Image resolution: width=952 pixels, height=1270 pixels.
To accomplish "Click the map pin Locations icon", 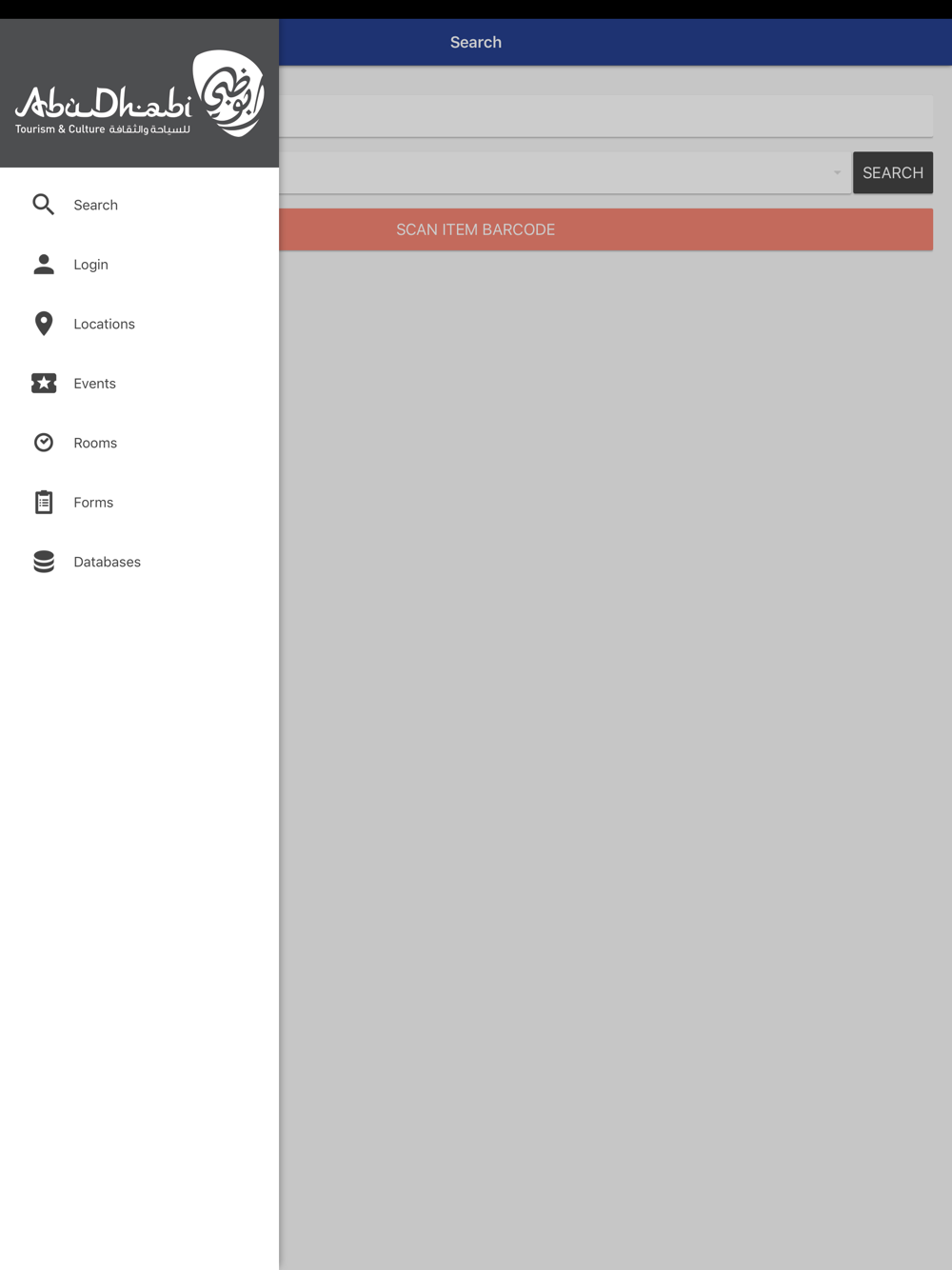I will tap(44, 324).
